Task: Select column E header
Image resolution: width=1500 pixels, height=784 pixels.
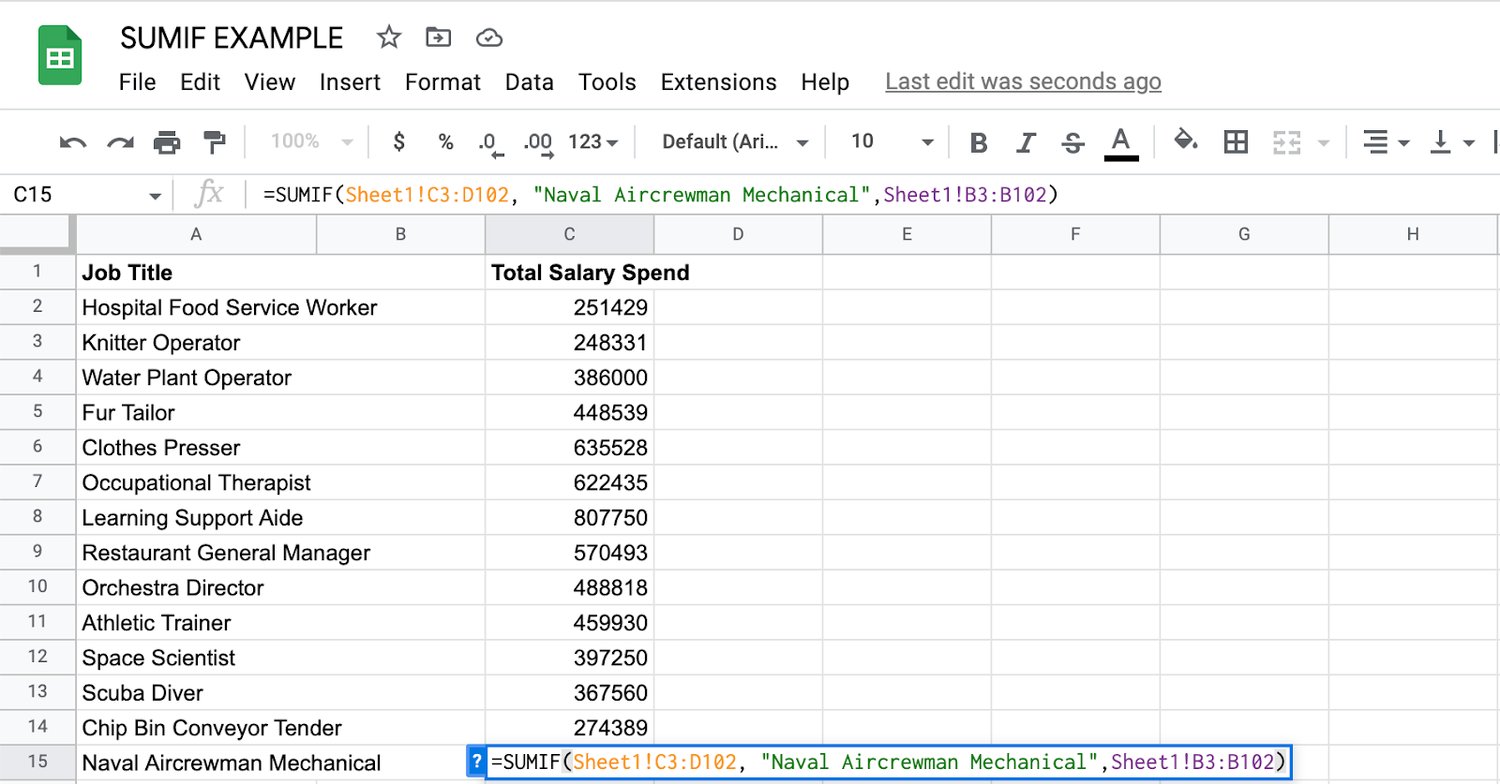Action: 907,235
